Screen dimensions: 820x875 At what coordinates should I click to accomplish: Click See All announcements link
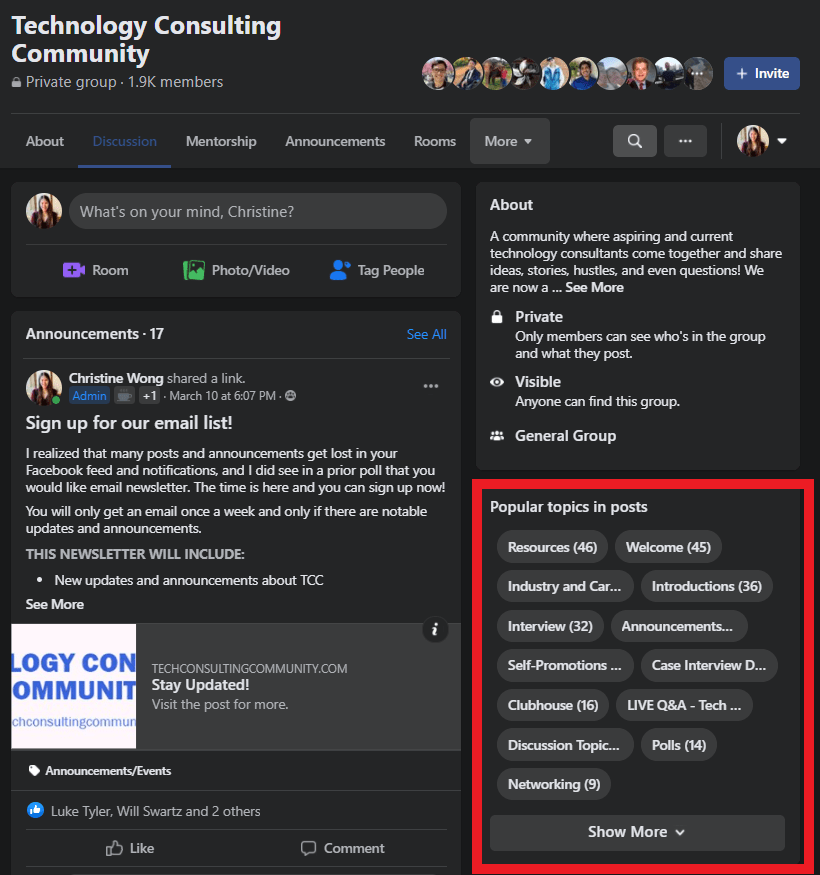coord(426,334)
